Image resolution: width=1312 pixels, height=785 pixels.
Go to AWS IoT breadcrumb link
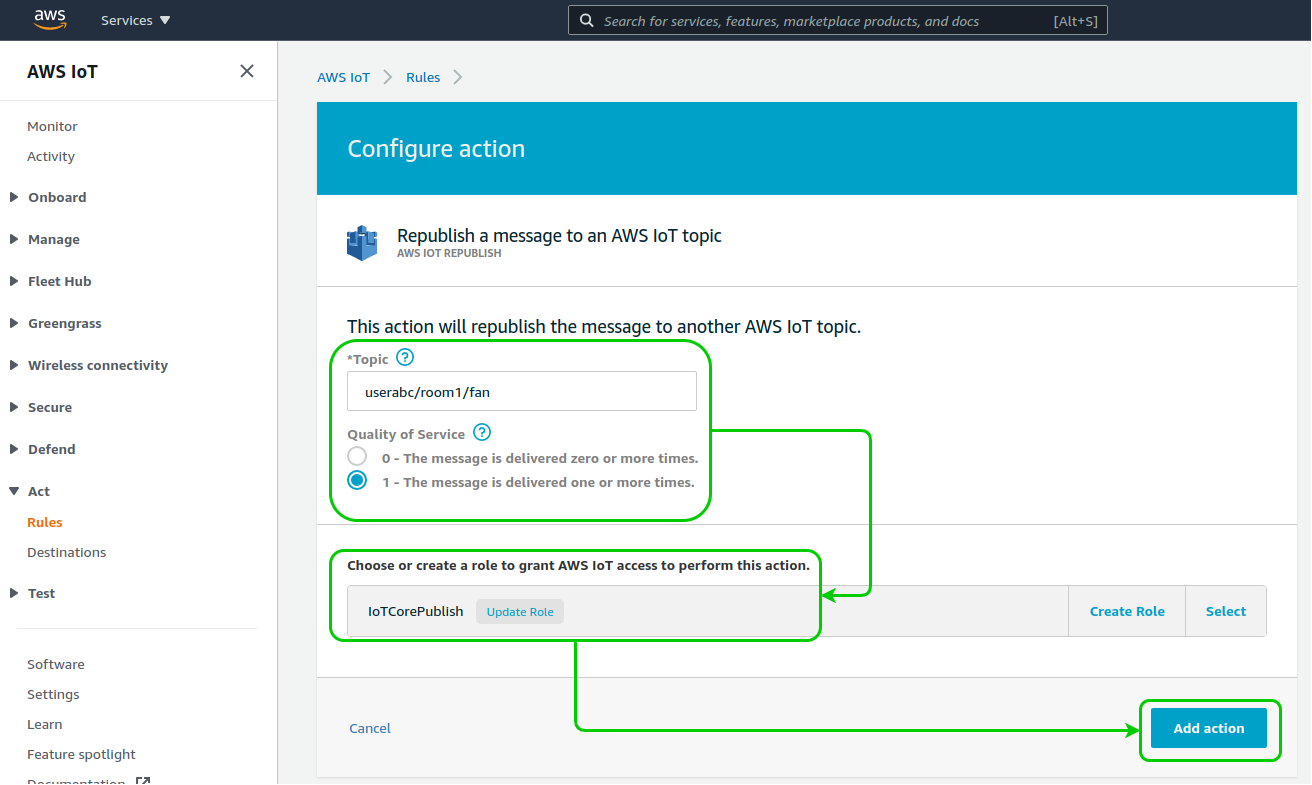(344, 77)
